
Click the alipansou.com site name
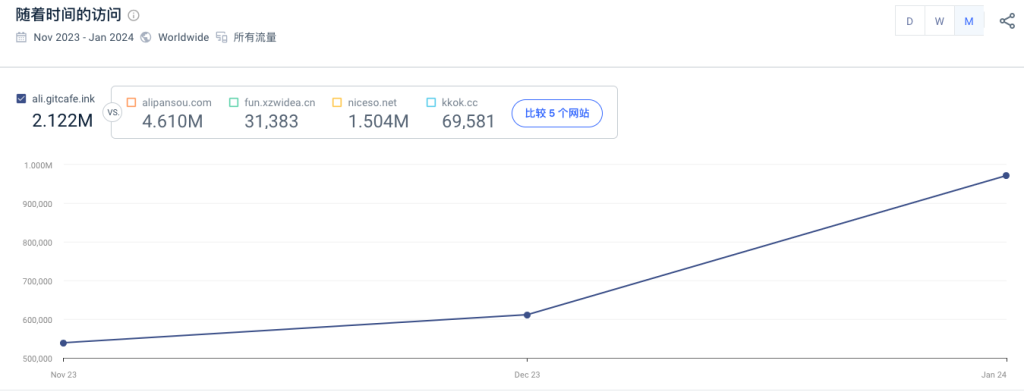pyautogui.click(x=177, y=103)
